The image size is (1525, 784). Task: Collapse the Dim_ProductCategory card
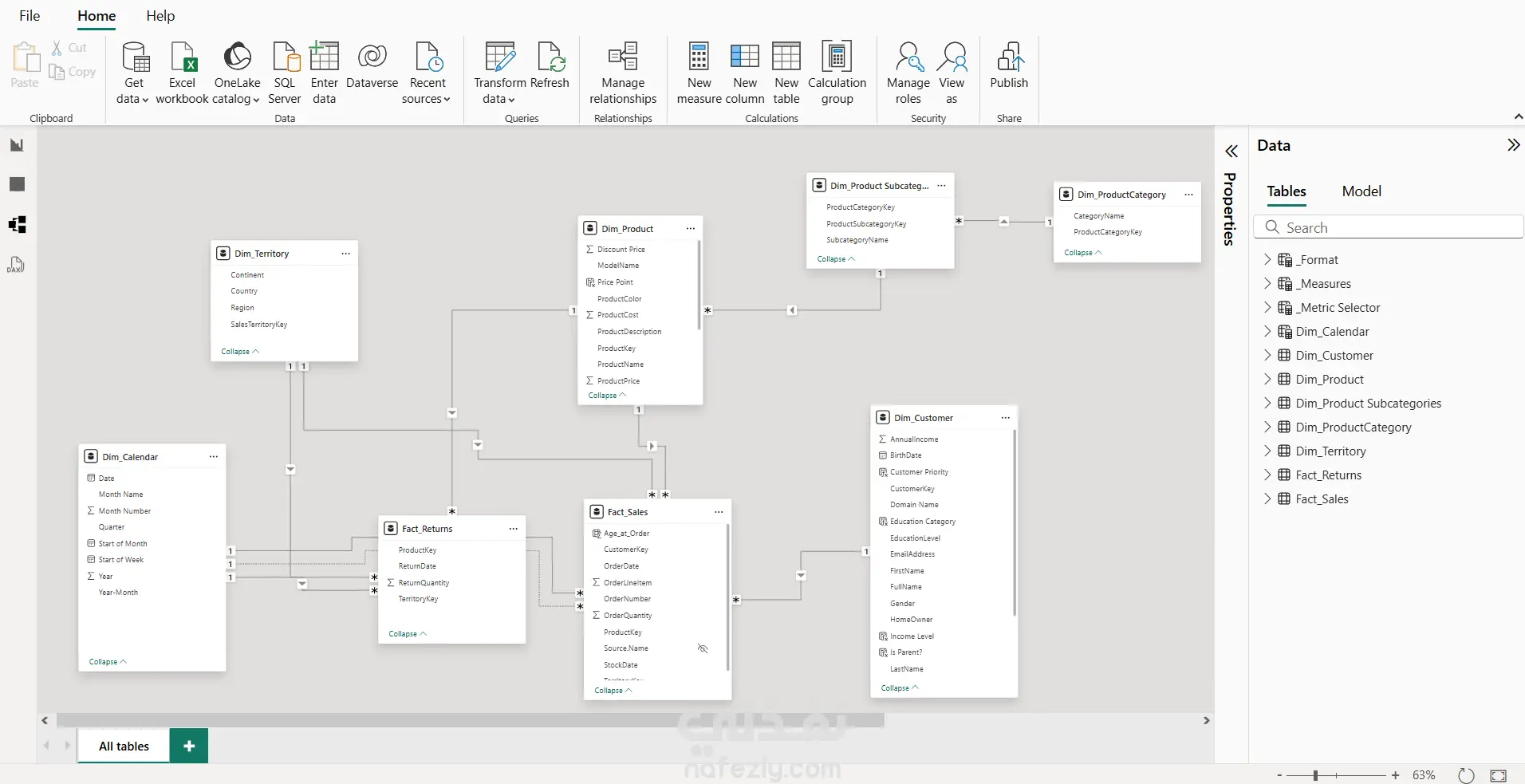click(x=1083, y=252)
